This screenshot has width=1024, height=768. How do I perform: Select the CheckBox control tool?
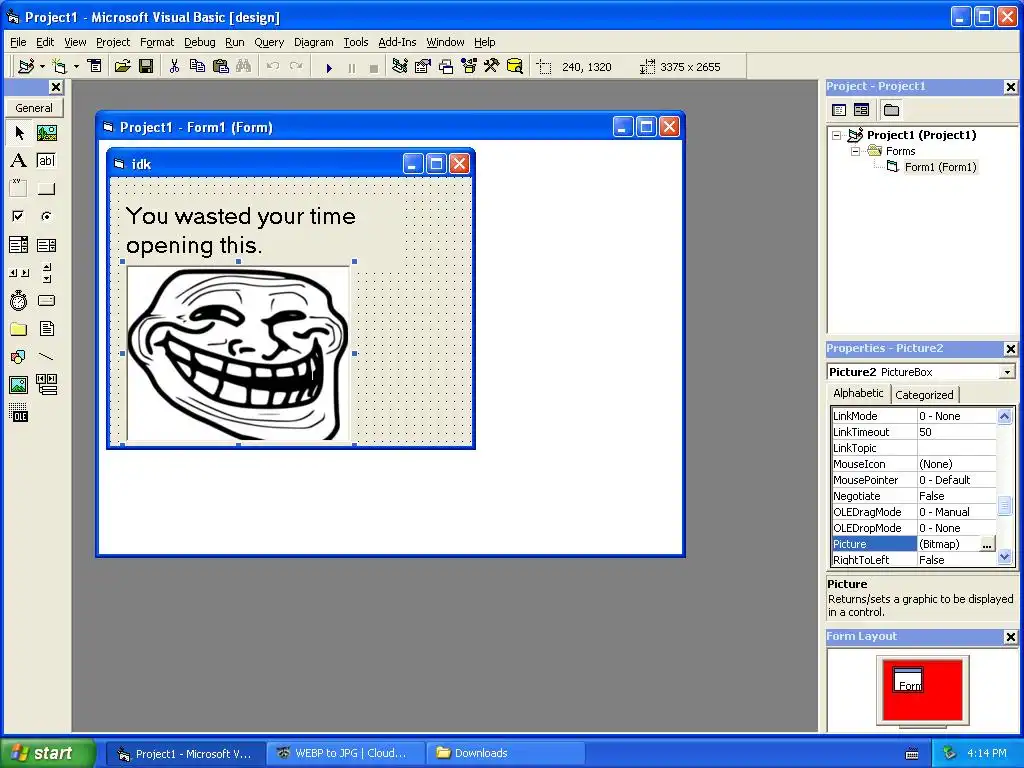click(19, 216)
